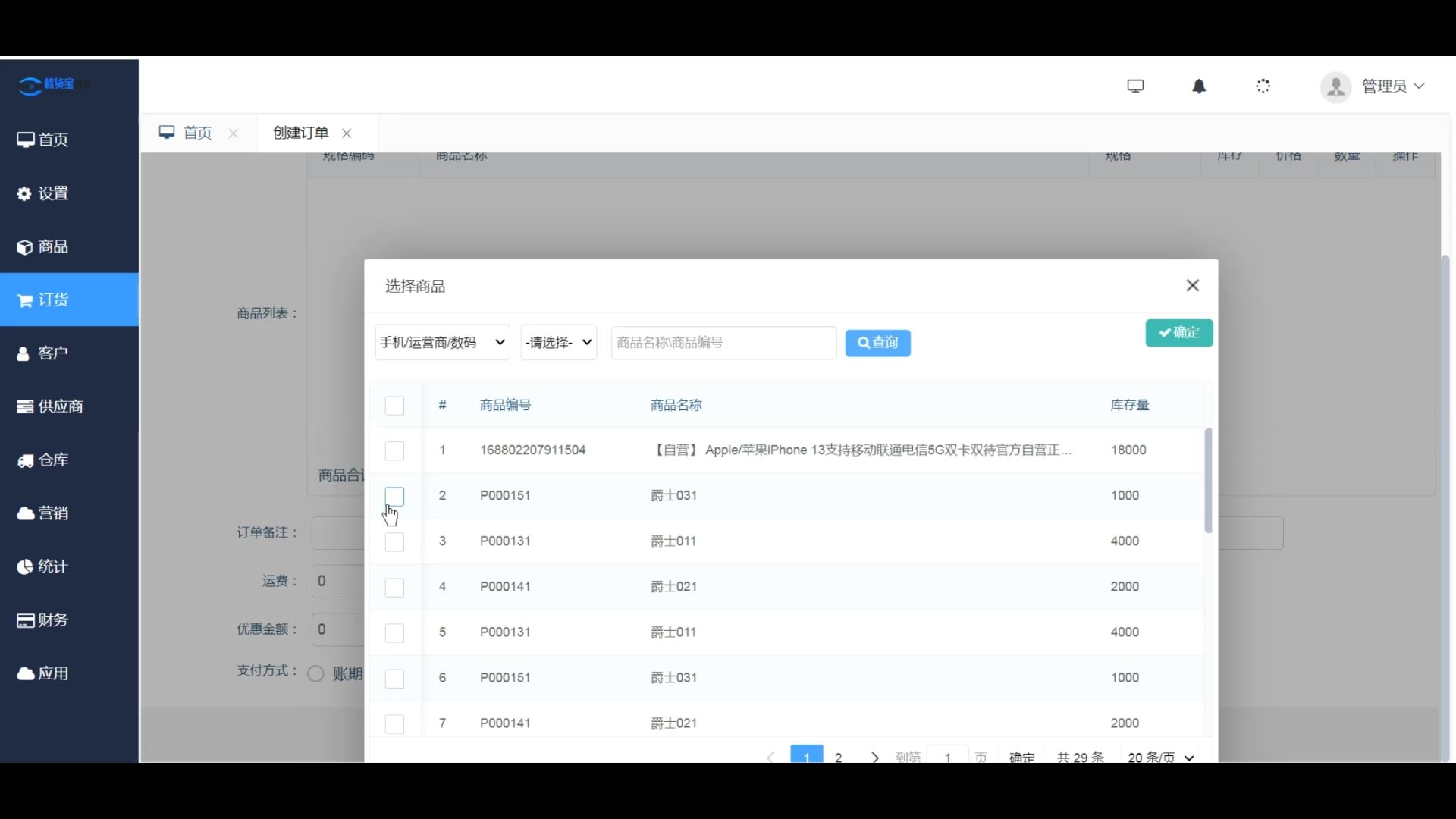The image size is (1456, 819).
Task: Open the -请选择- dropdown
Action: point(559,343)
